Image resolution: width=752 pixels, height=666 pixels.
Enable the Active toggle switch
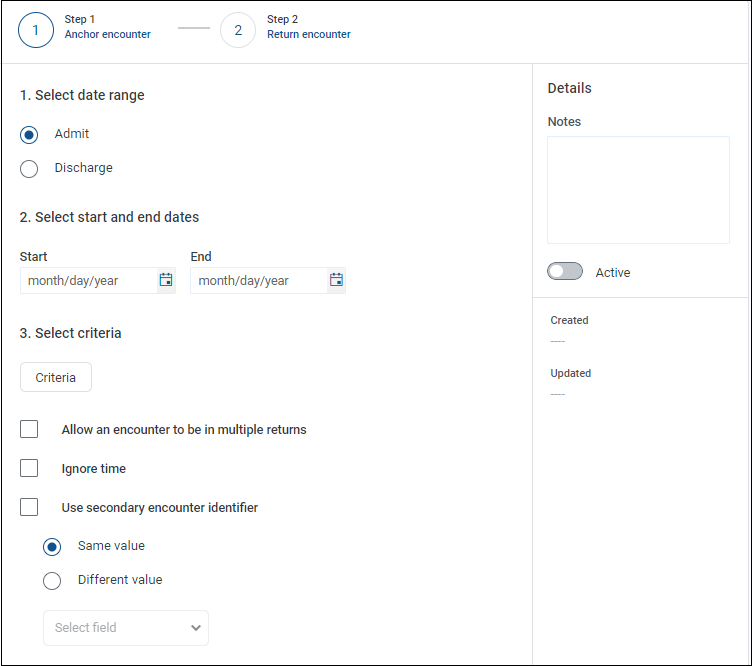pos(565,272)
